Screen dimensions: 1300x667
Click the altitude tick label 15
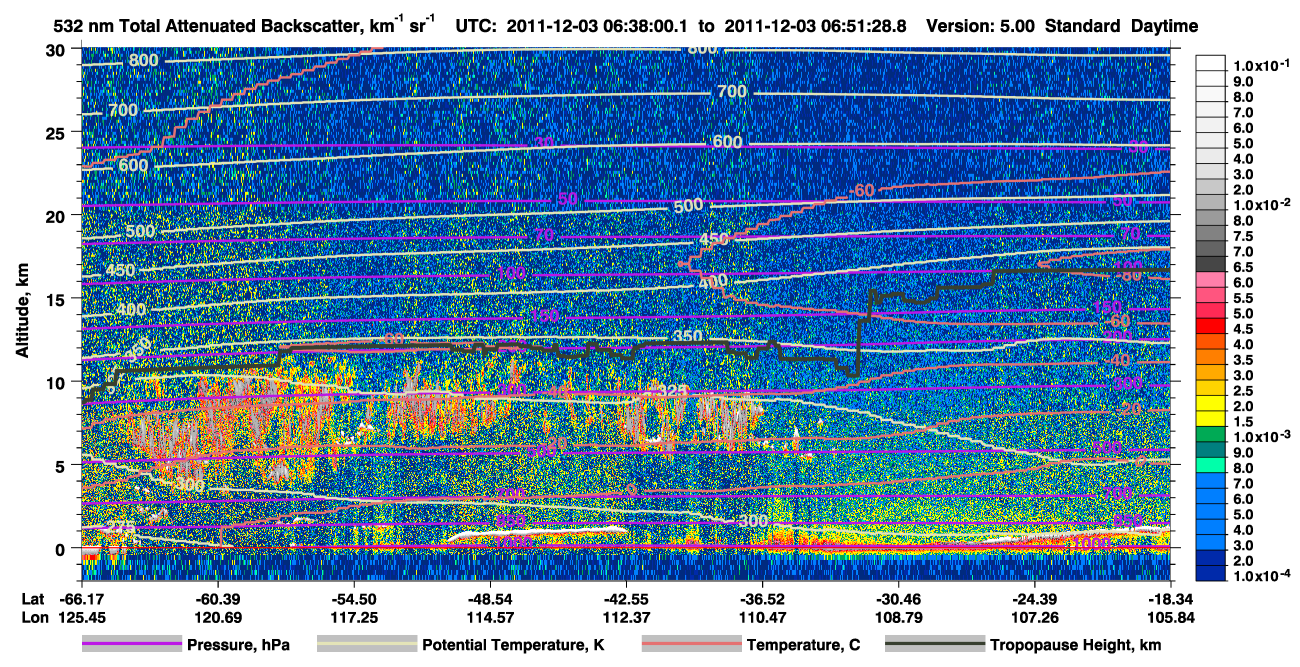click(x=55, y=299)
